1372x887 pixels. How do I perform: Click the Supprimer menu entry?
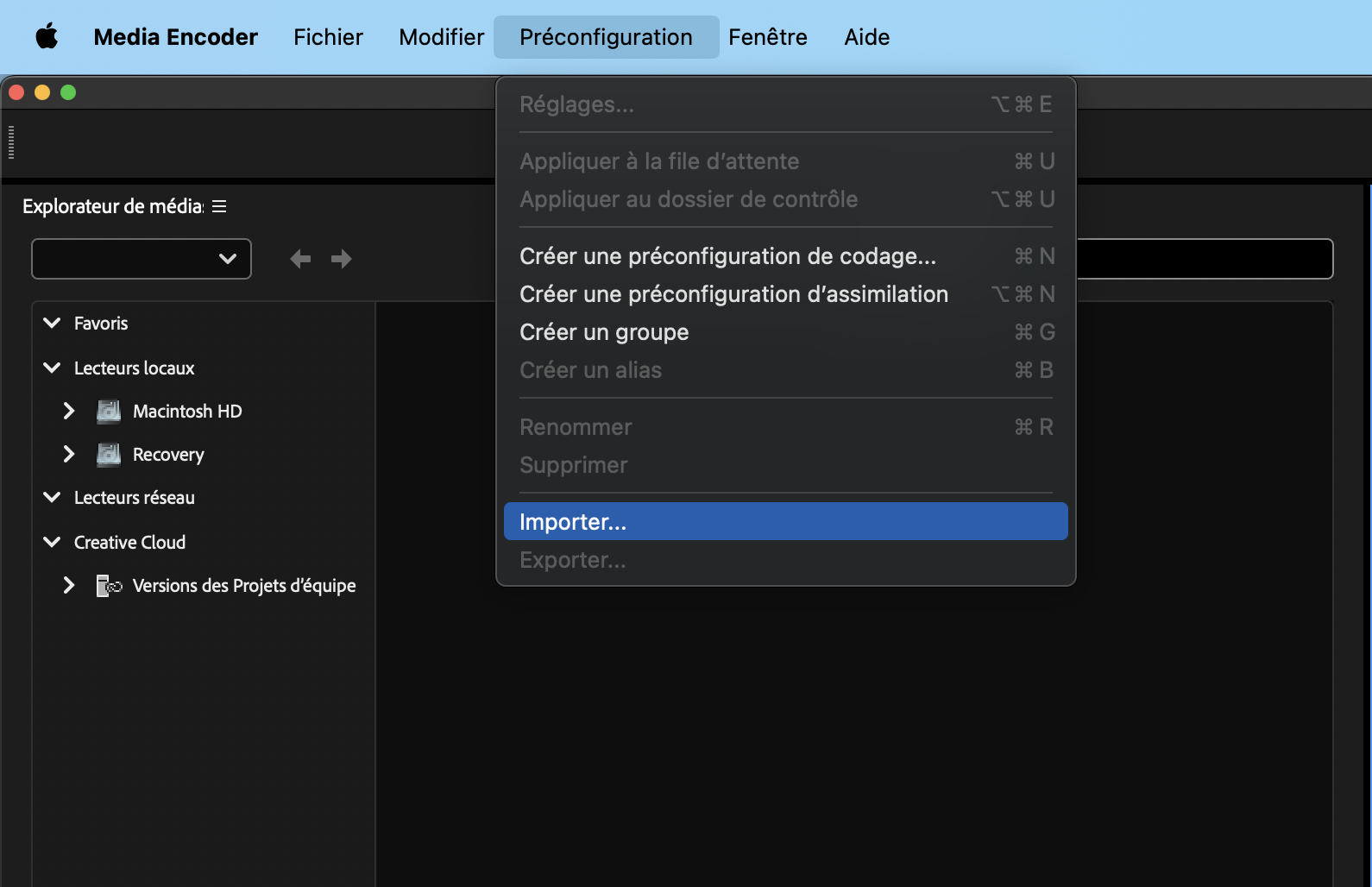(785, 465)
